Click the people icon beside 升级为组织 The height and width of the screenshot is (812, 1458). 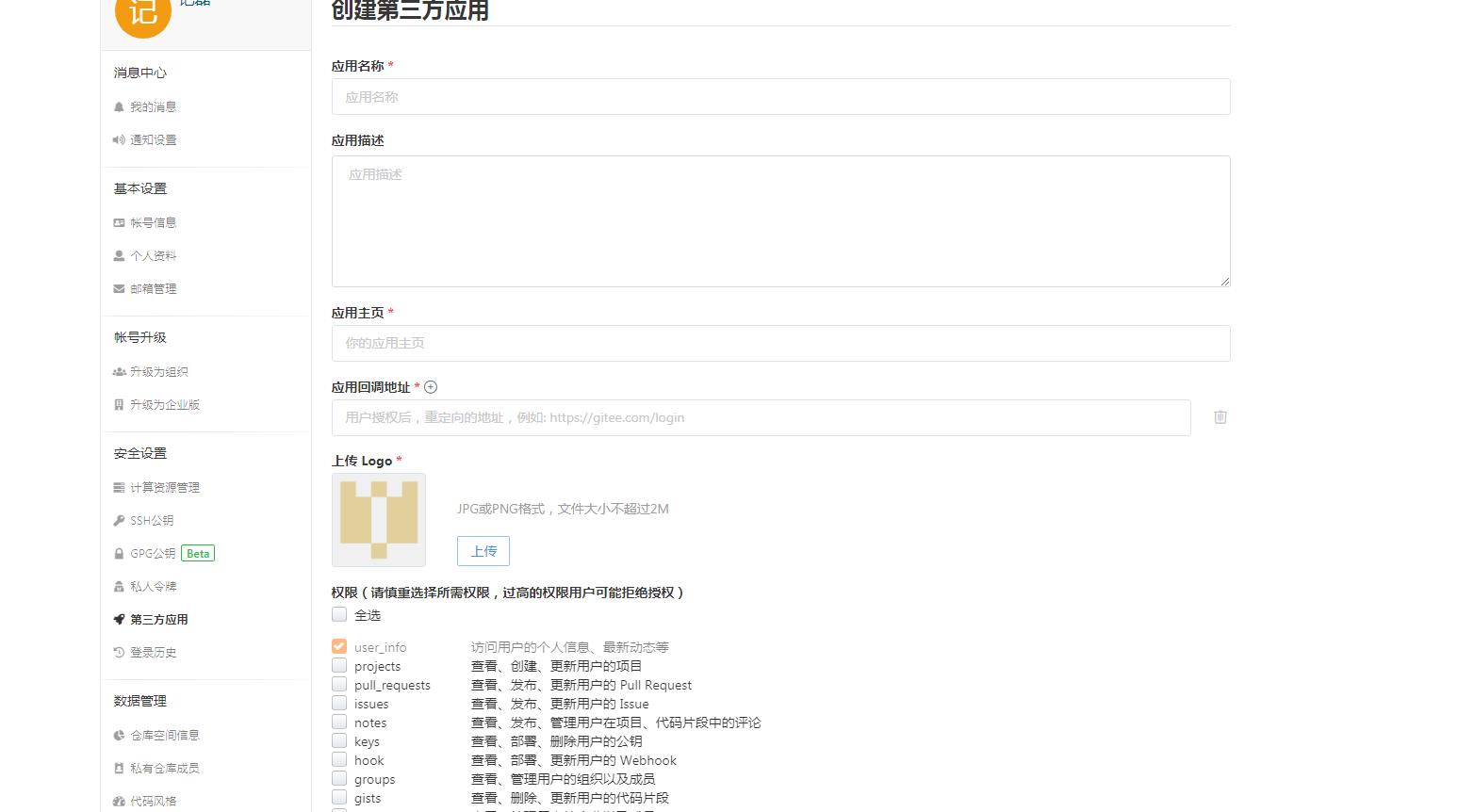point(118,371)
